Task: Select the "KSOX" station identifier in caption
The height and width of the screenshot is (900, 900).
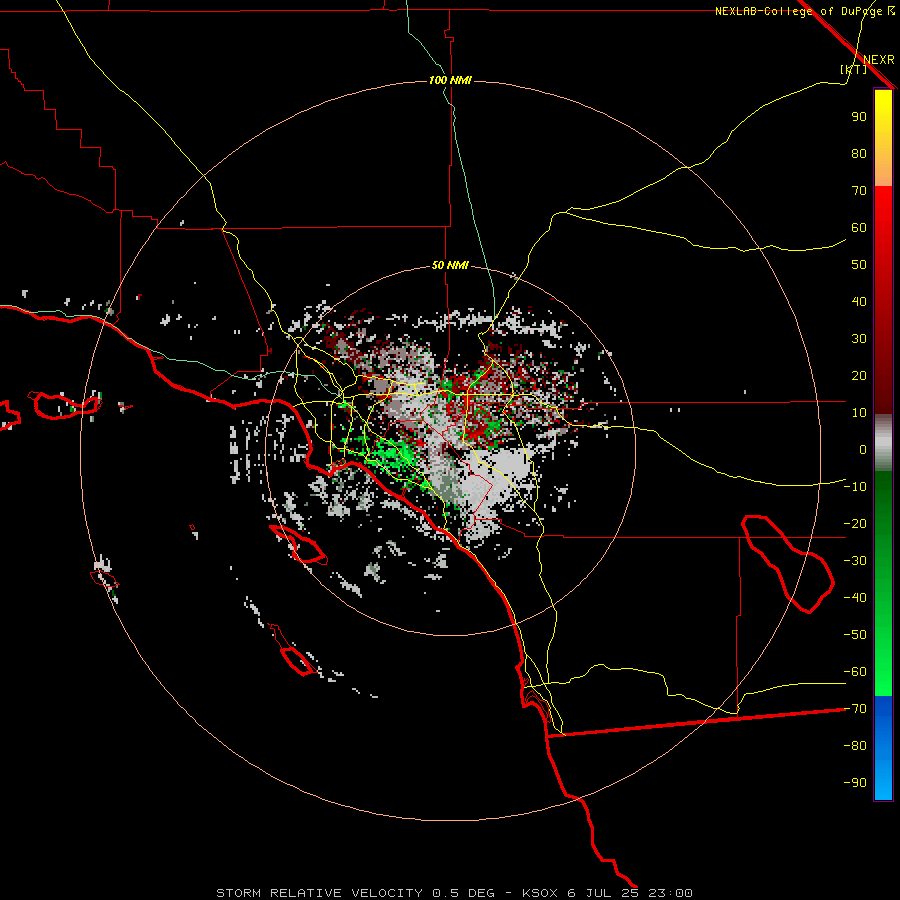Action: tap(540, 893)
